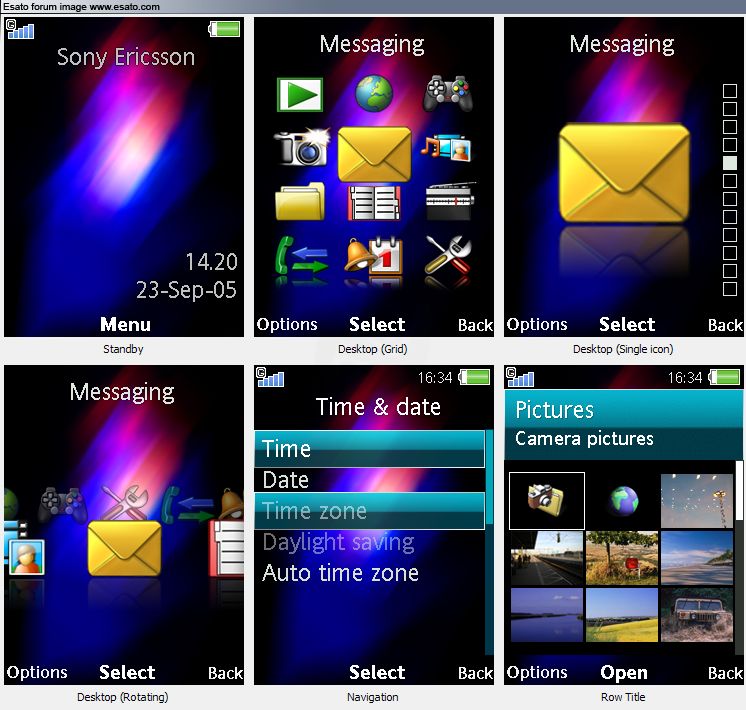Viewport: 746px width, 710px height.
Task: Open the camera icon in the grid menu
Action: pos(302,147)
